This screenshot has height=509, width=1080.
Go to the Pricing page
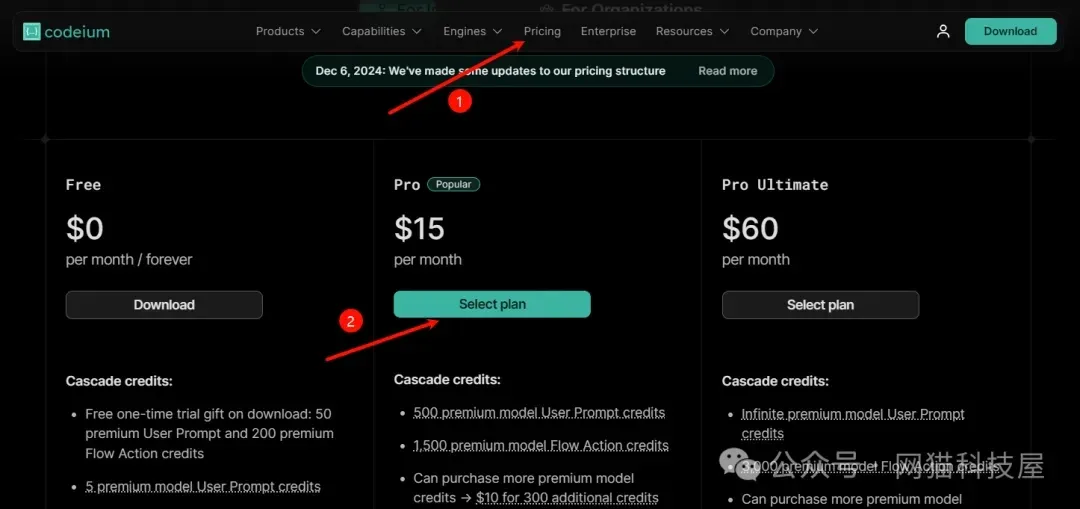[542, 31]
